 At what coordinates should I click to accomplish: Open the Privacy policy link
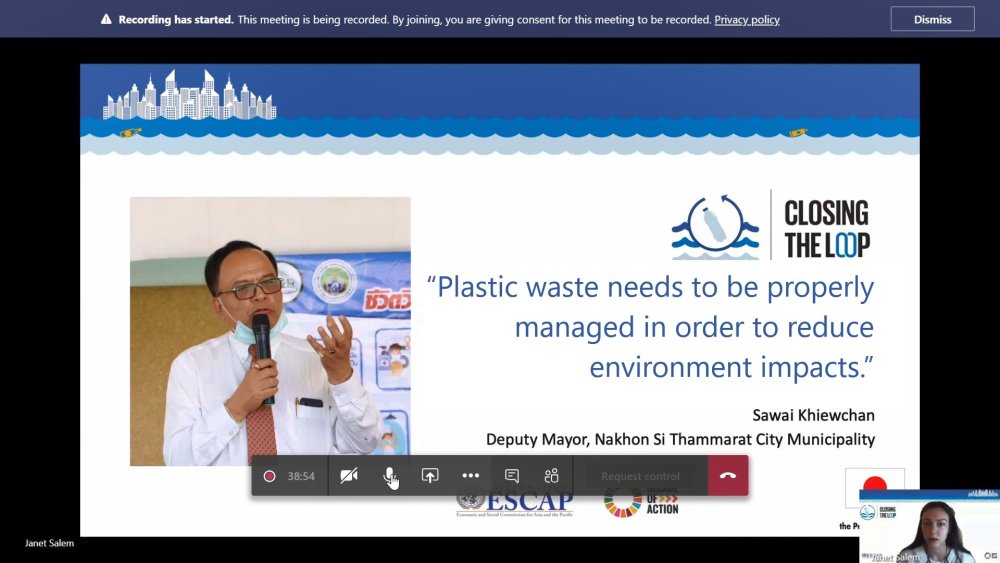(746, 20)
